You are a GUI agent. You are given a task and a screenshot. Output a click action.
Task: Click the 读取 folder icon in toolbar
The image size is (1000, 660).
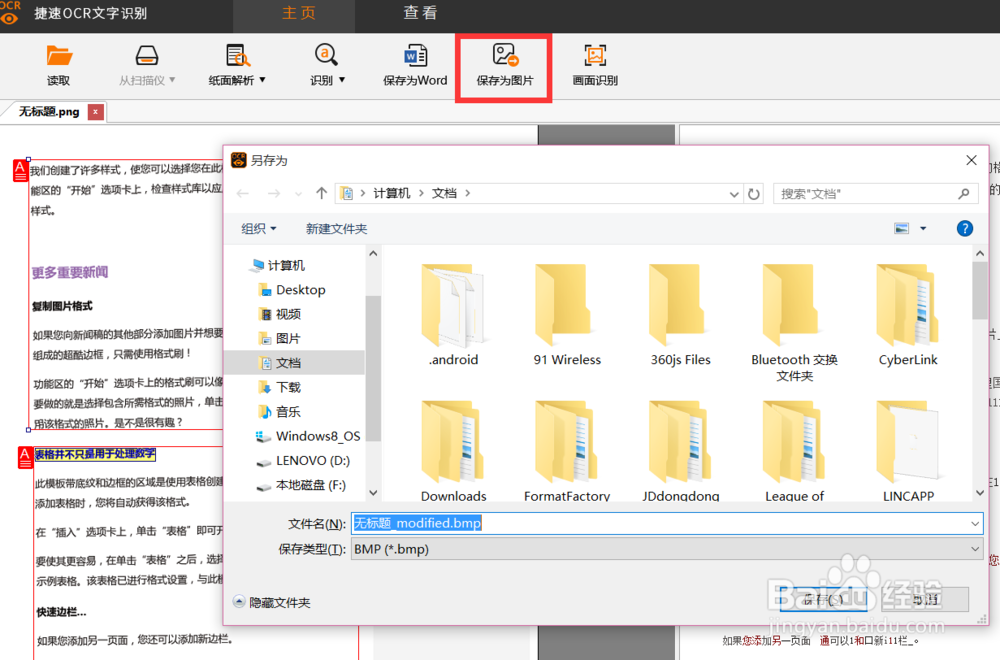tap(59, 56)
